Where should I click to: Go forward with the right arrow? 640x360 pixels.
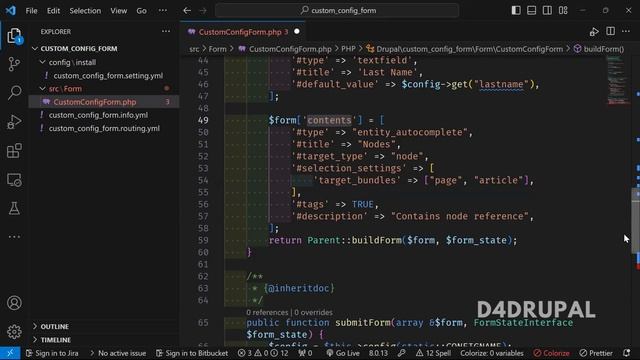pos(203,11)
